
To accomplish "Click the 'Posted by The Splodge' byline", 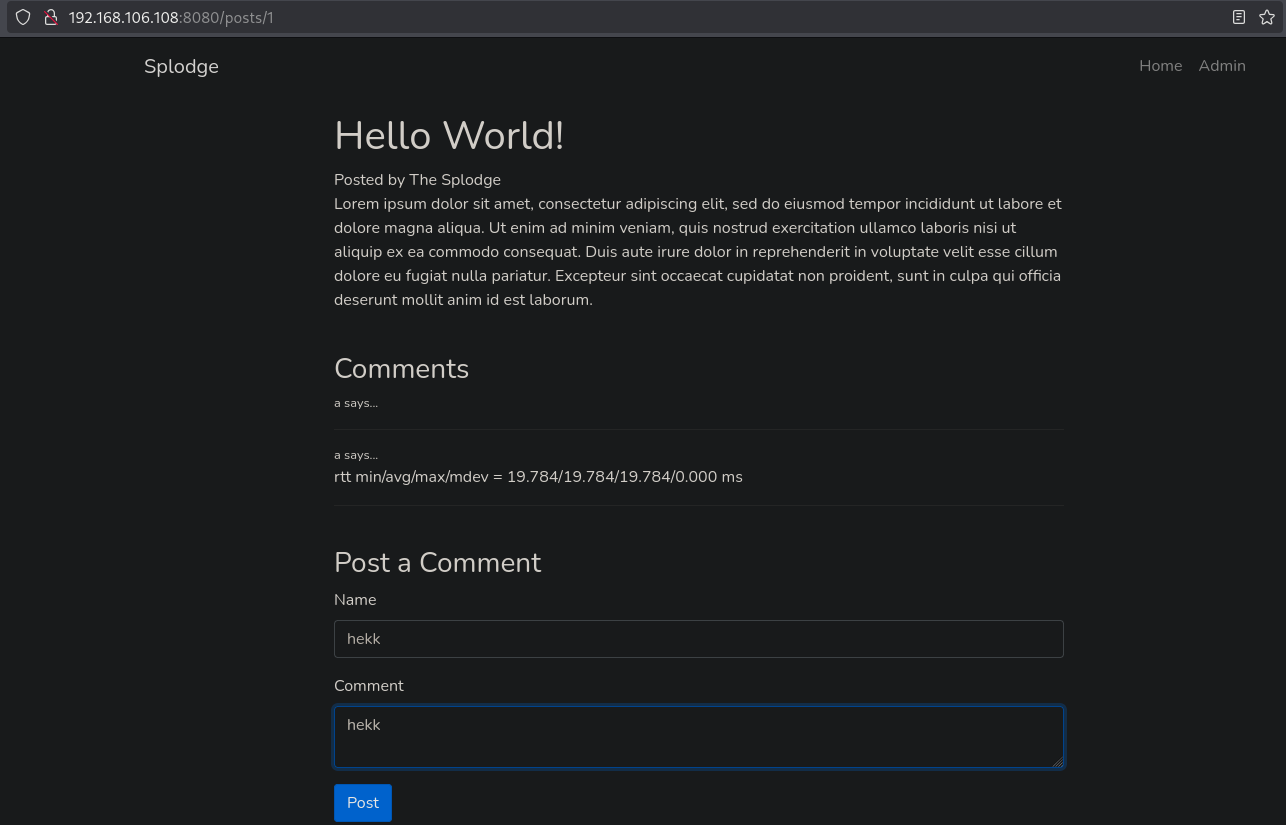I will coord(417,180).
